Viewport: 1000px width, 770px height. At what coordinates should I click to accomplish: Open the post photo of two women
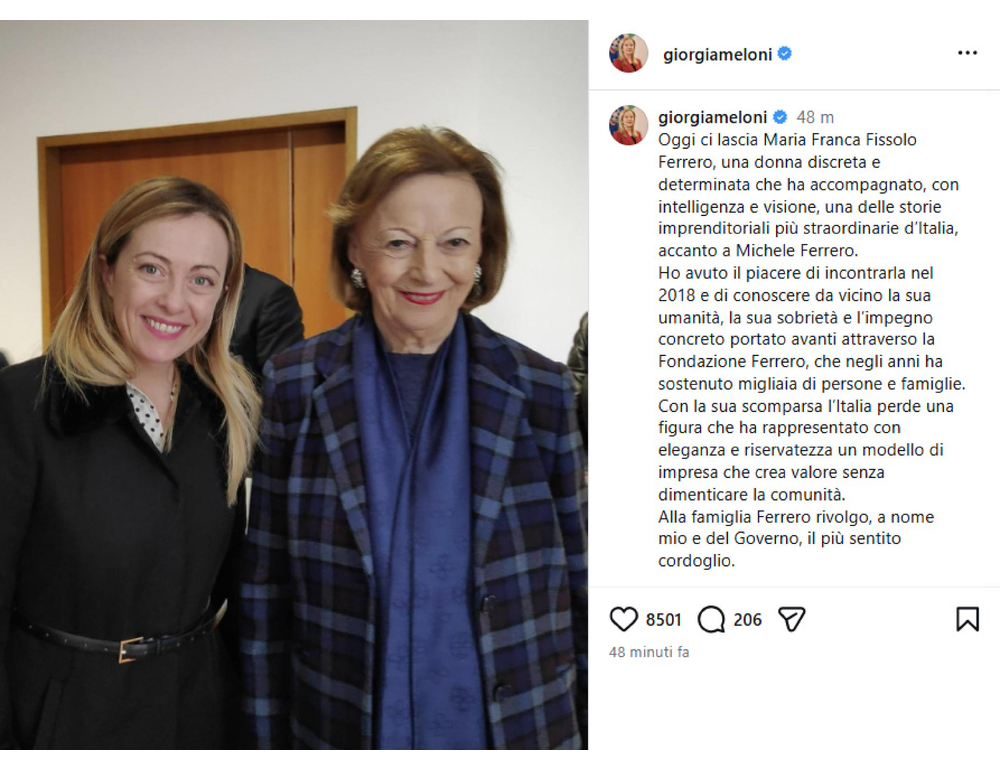294,385
